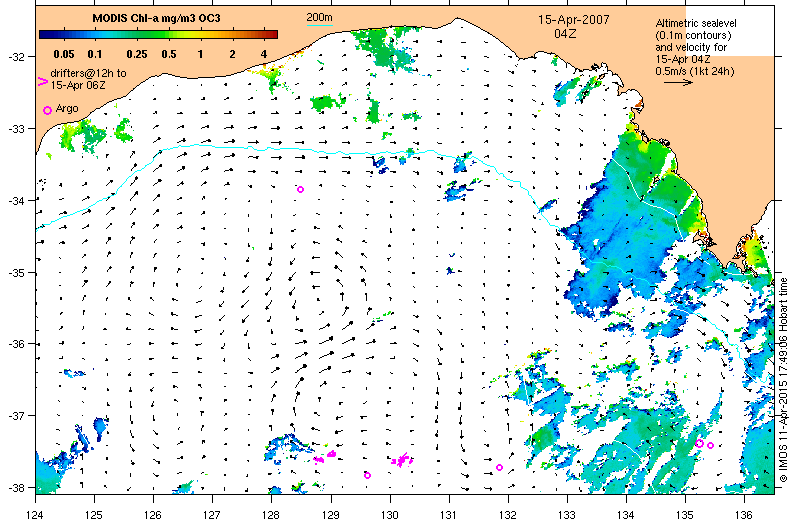Click the '133' longitude axis label

[x=567, y=514]
